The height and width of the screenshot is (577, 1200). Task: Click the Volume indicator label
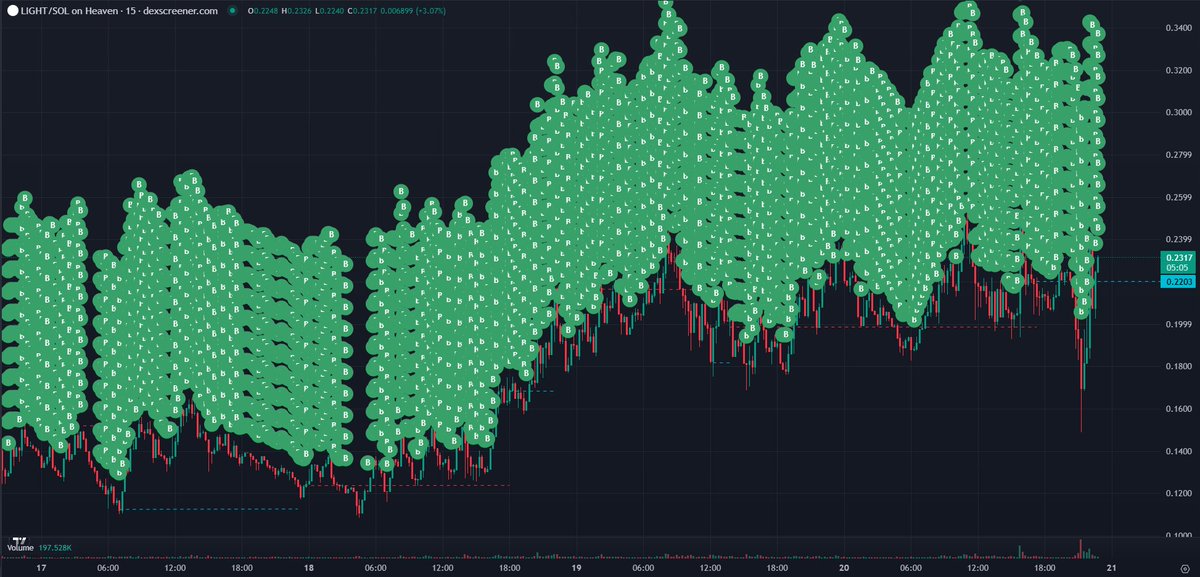coord(21,549)
